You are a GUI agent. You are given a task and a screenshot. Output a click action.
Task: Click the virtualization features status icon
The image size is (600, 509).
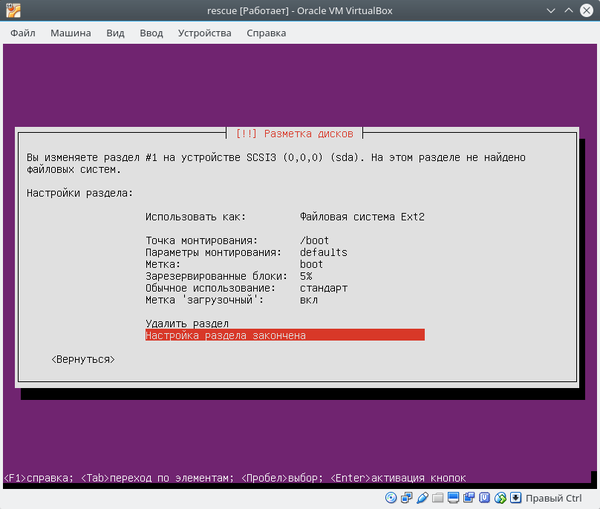pos(484,498)
